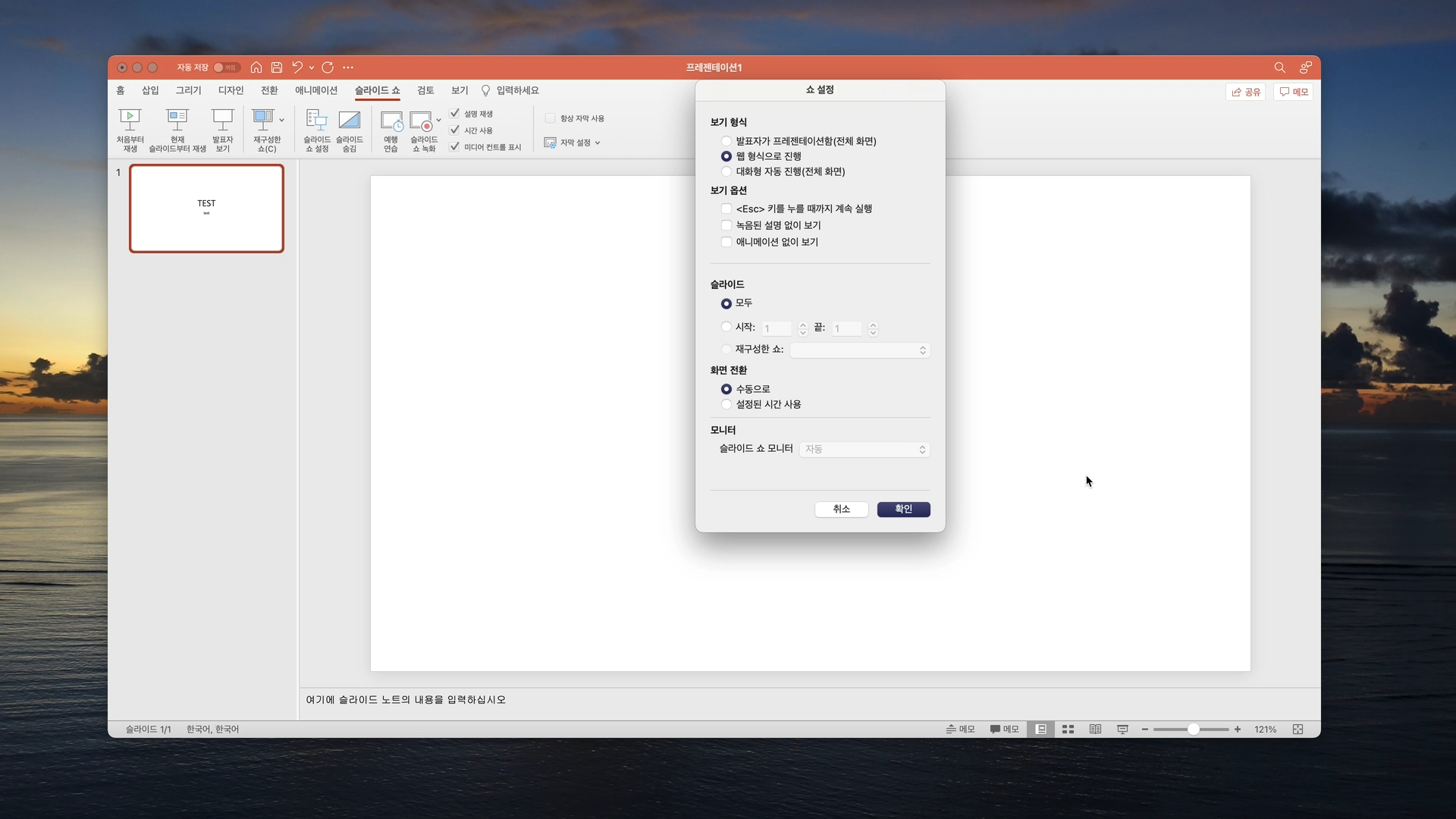Click the Cancel button (취소)
Image resolution: width=1456 pixels, height=819 pixels.
point(841,509)
